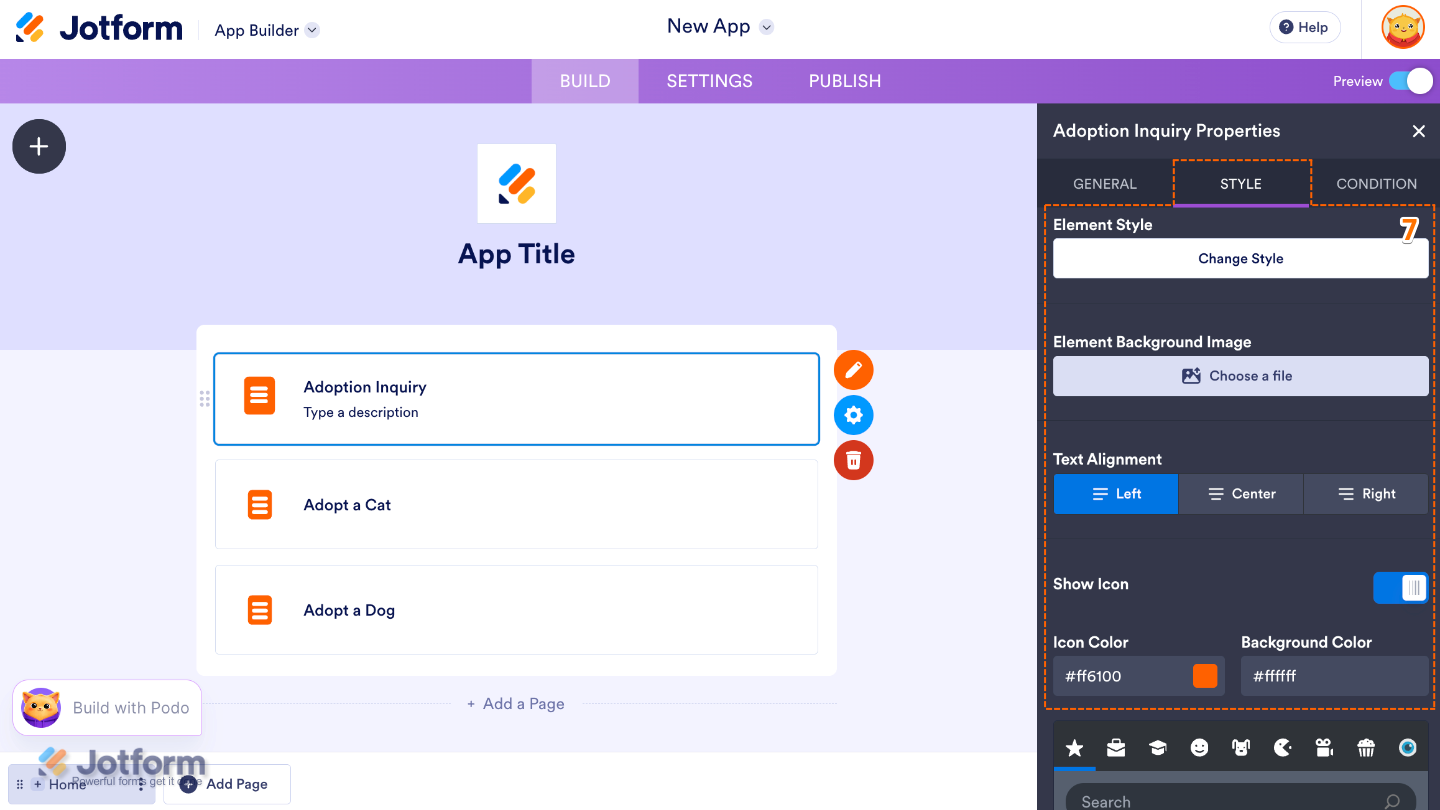Open the gaming Pac-Man icon category
Screen dimensions: 1440x810
point(1283,747)
